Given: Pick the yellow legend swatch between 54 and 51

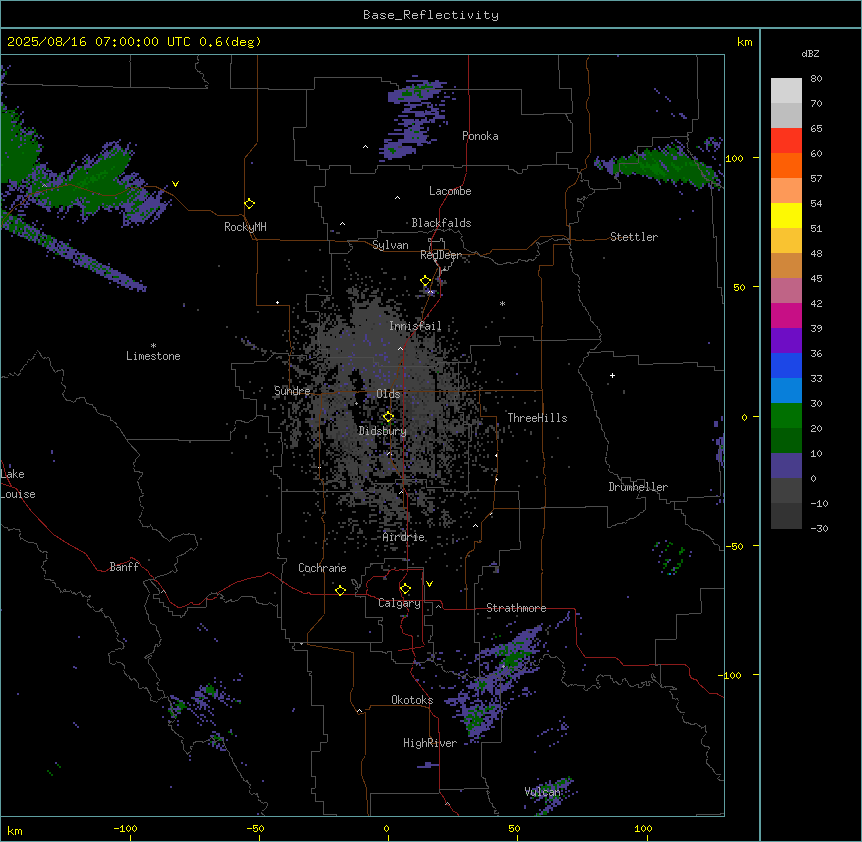Looking at the screenshot, I should point(786,215).
